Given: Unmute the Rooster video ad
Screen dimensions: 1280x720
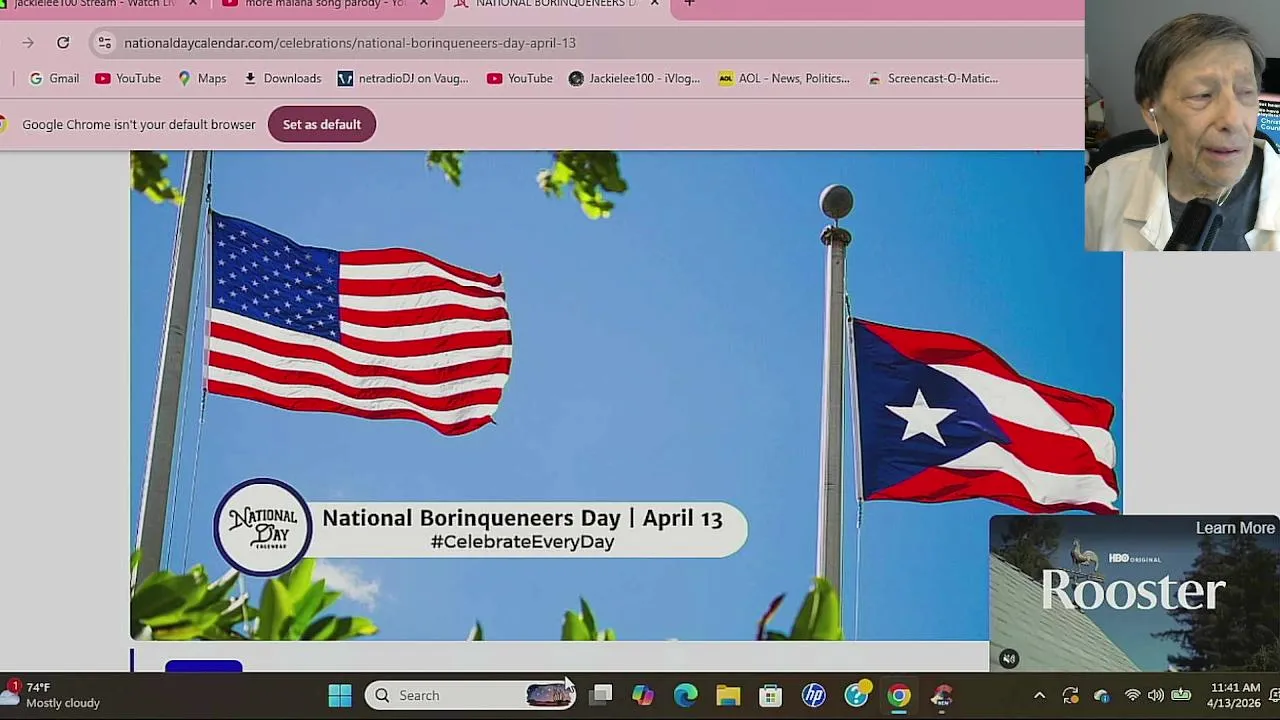Looking at the screenshot, I should (x=1009, y=659).
